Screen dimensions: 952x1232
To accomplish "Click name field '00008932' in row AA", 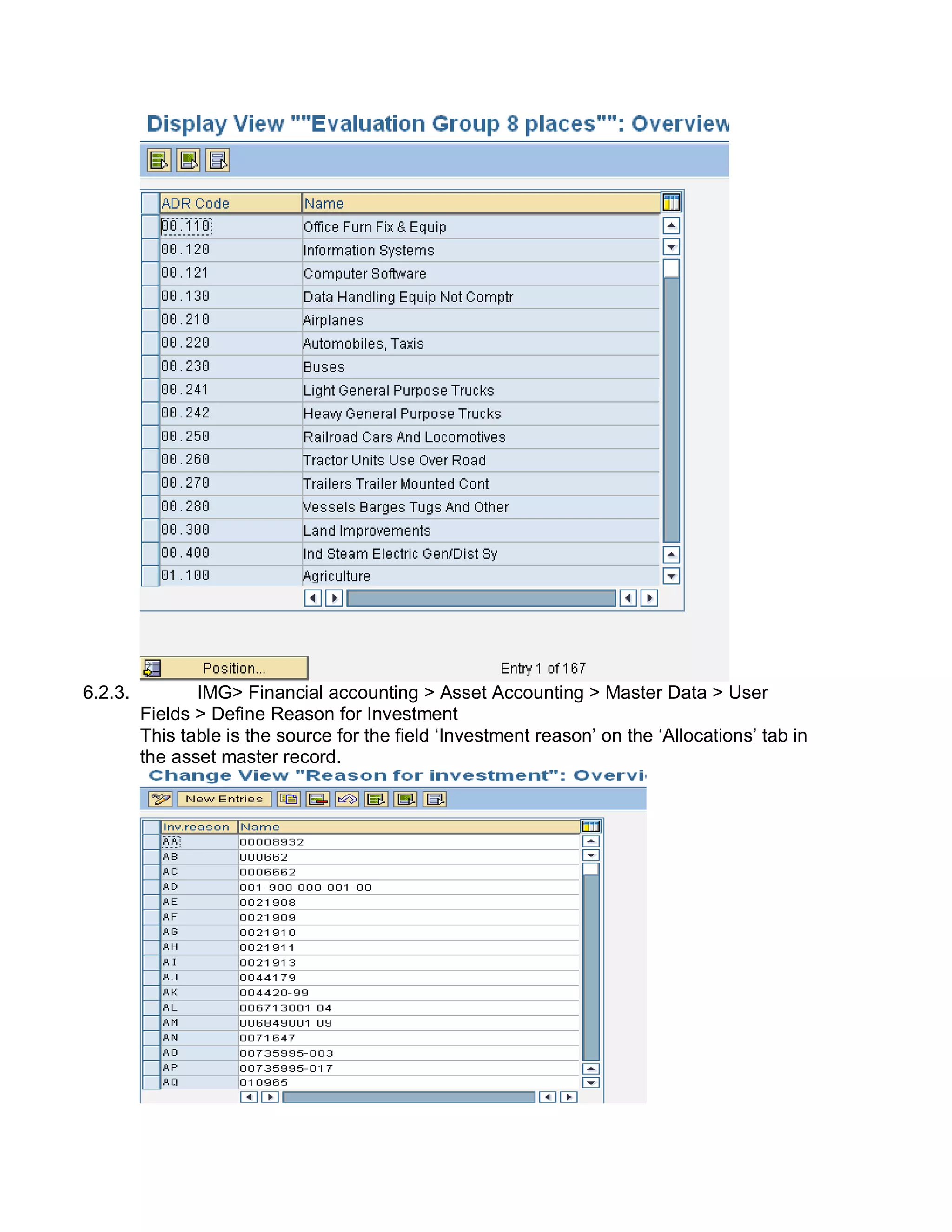I will click(409, 841).
